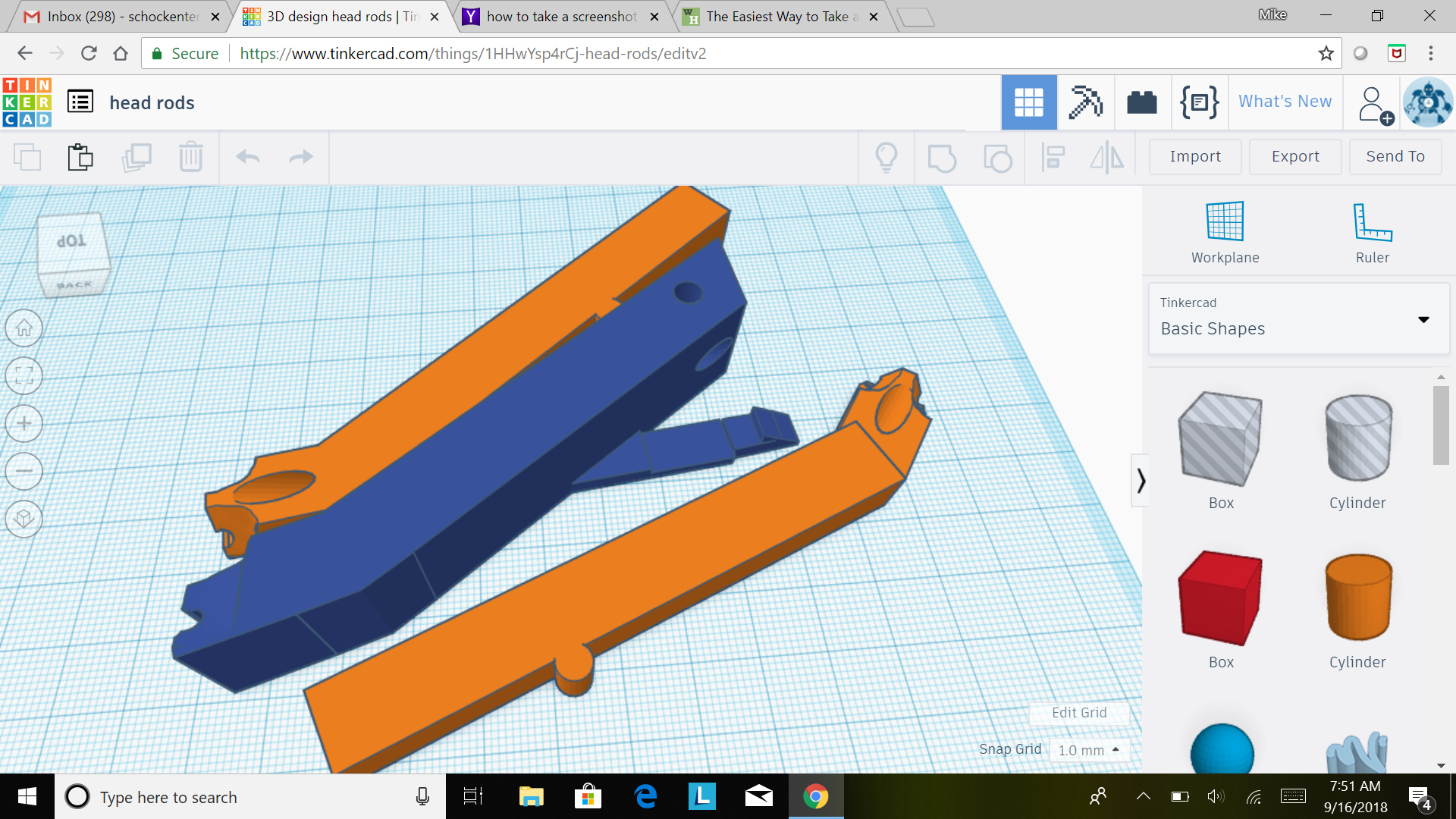Click the Send To button
This screenshot has height=819, width=1456.
(x=1395, y=156)
